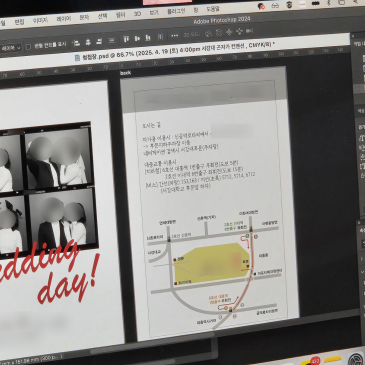Open the 필터 menu
The image size is (365, 365).
120,15
